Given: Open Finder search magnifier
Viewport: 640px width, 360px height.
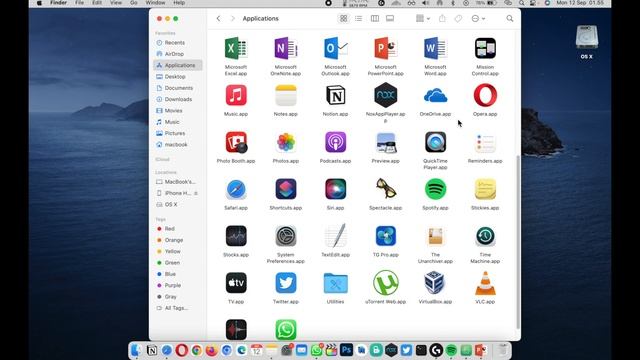Looking at the screenshot, I should tap(510, 18).
